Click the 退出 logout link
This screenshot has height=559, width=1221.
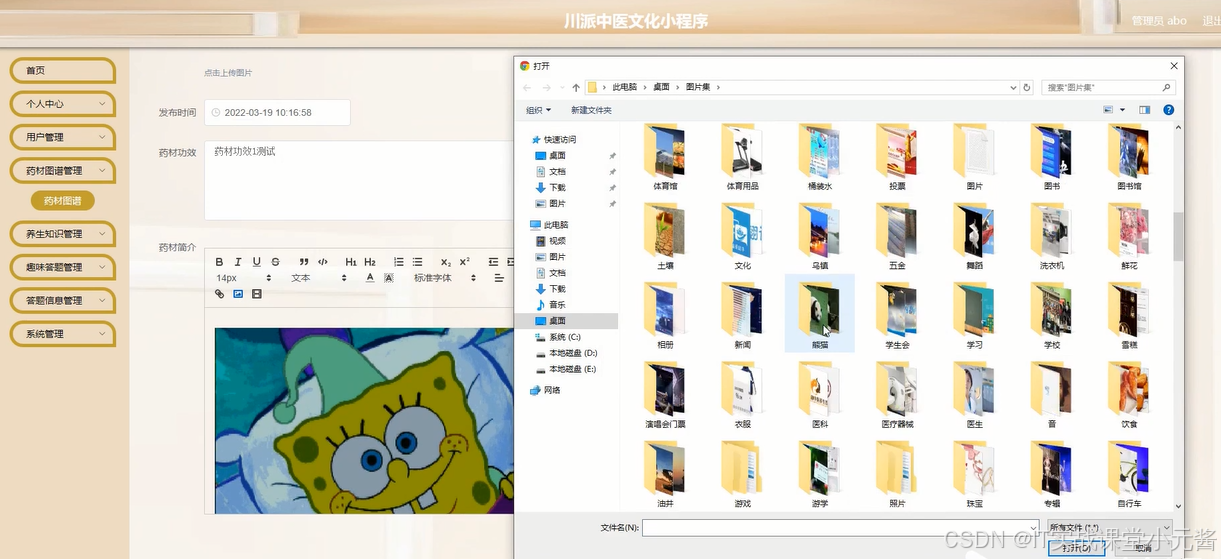point(1211,21)
